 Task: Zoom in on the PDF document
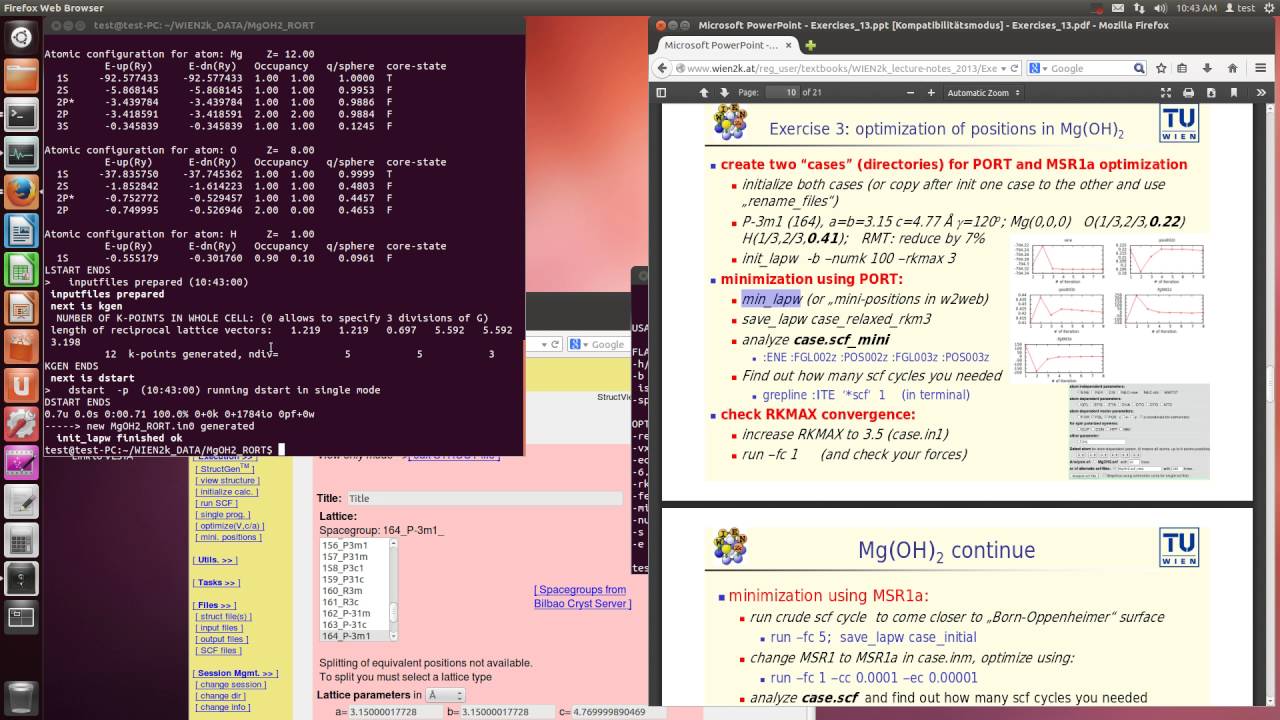931,92
